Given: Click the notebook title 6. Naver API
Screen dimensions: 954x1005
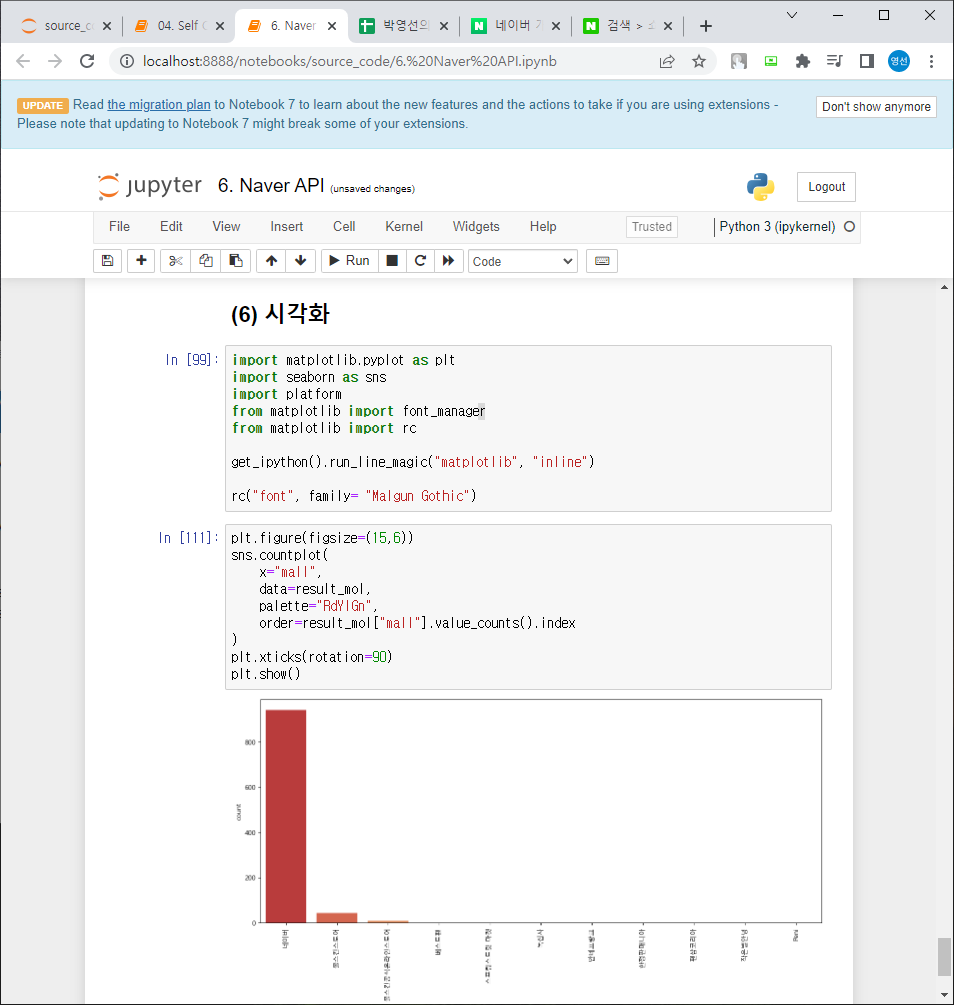Looking at the screenshot, I should 271,185.
